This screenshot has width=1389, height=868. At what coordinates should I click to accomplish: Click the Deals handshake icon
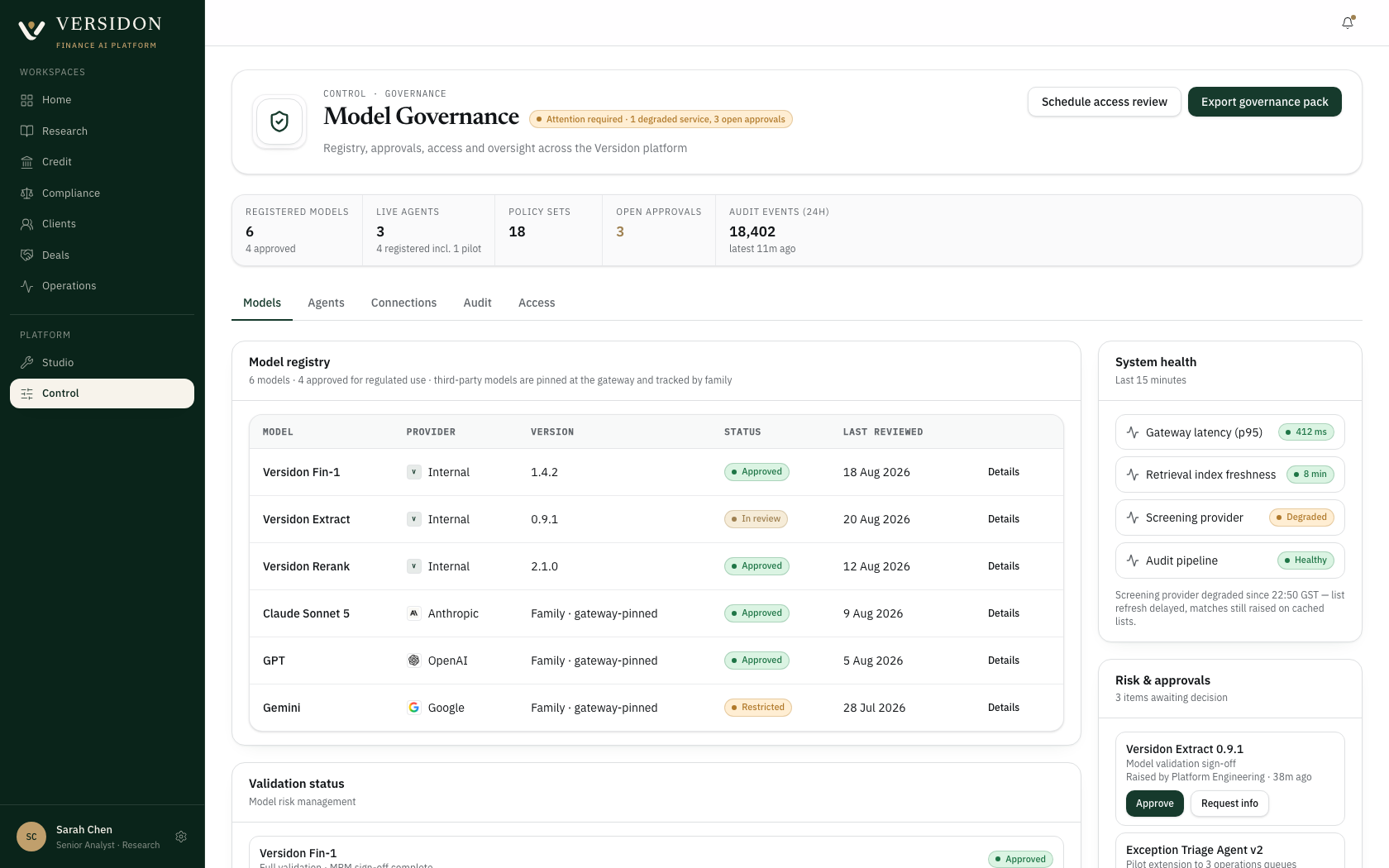(x=26, y=255)
